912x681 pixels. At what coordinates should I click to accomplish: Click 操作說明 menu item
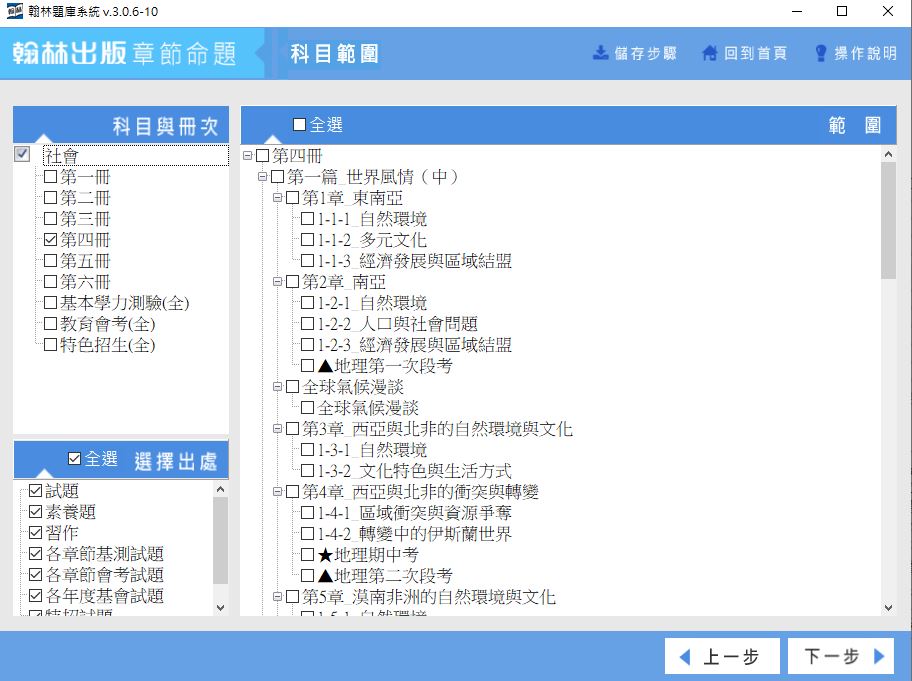[856, 54]
